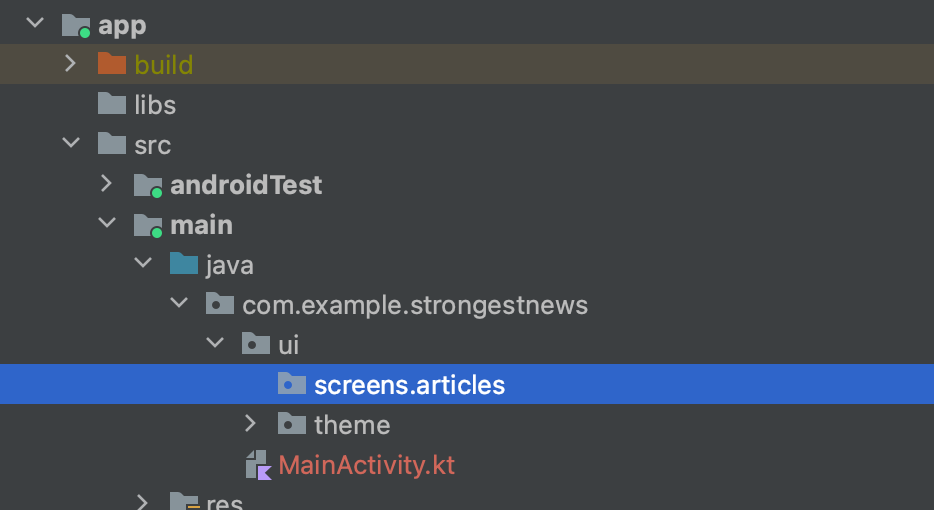Click the theme package icon

292,424
